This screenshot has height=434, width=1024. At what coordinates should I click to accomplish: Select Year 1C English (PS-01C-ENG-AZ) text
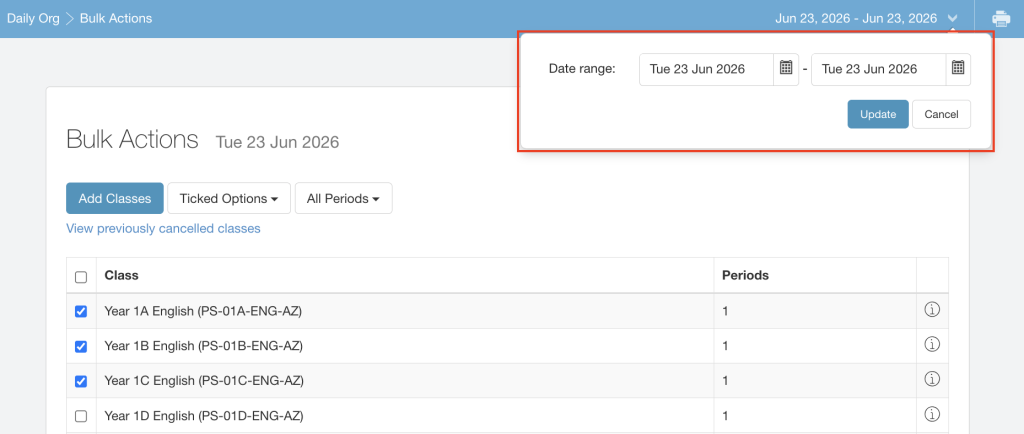coord(204,380)
